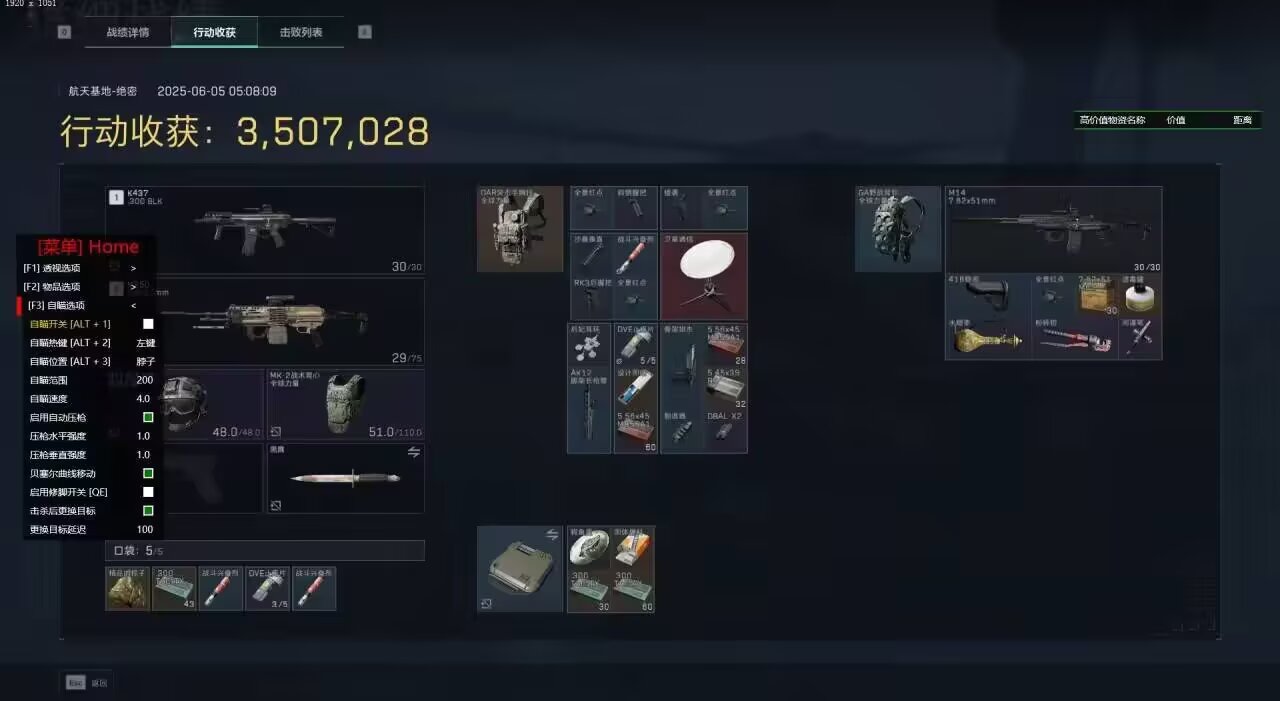Select the green safe box container
The image size is (1280, 701).
tap(520, 568)
